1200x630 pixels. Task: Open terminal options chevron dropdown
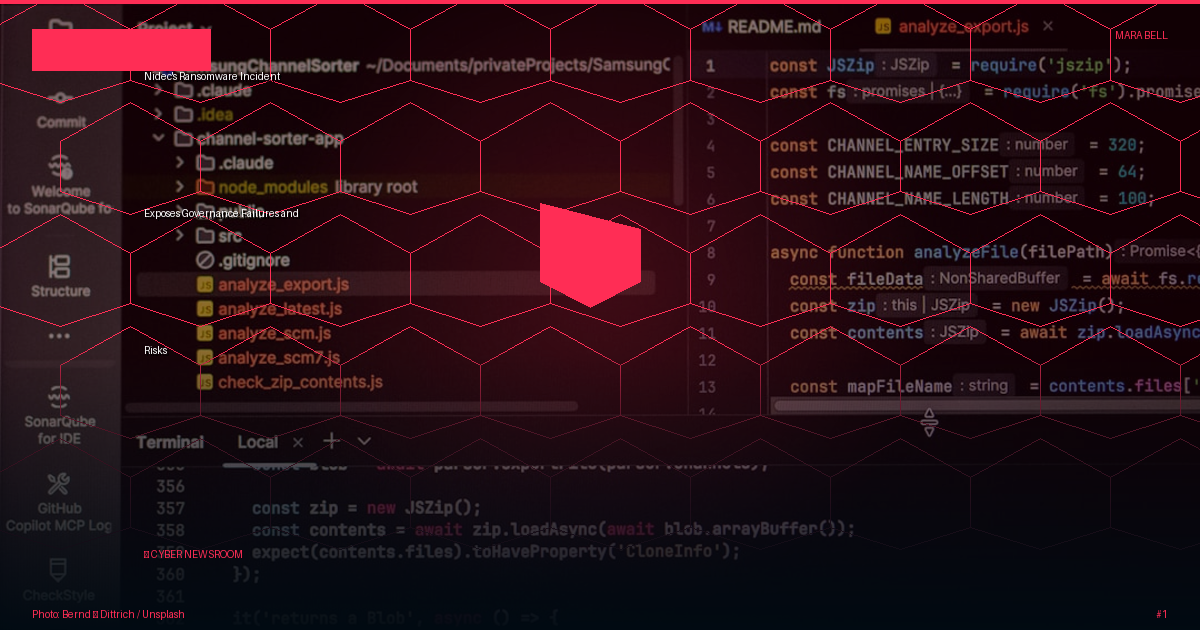coord(364,441)
